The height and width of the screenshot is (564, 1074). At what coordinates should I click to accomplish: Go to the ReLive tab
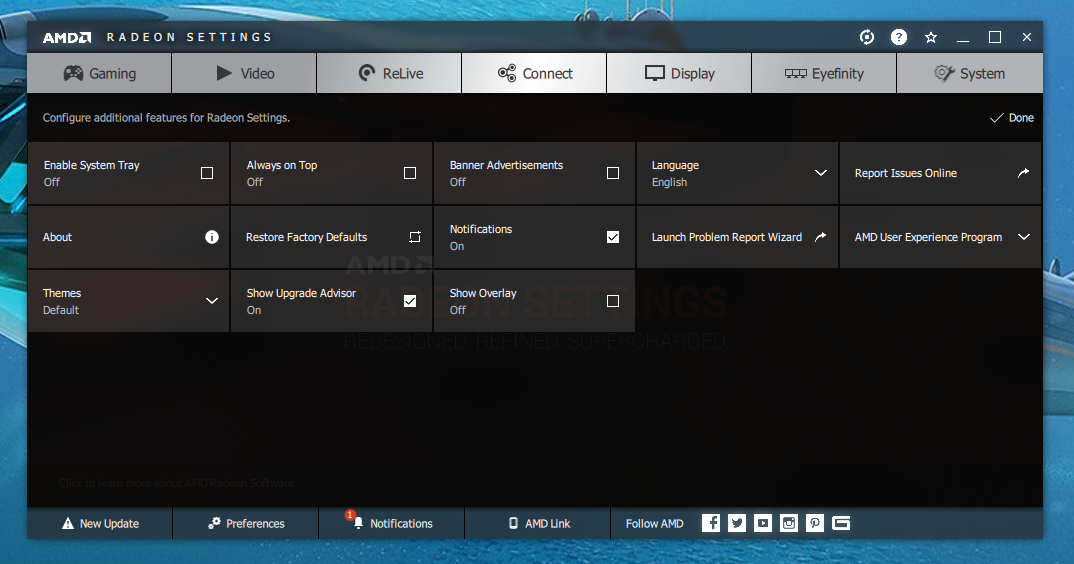[x=389, y=73]
